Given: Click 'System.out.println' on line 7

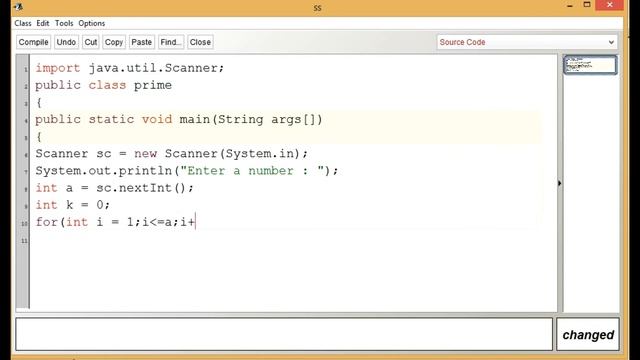Looking at the screenshot, I should coord(103,171).
